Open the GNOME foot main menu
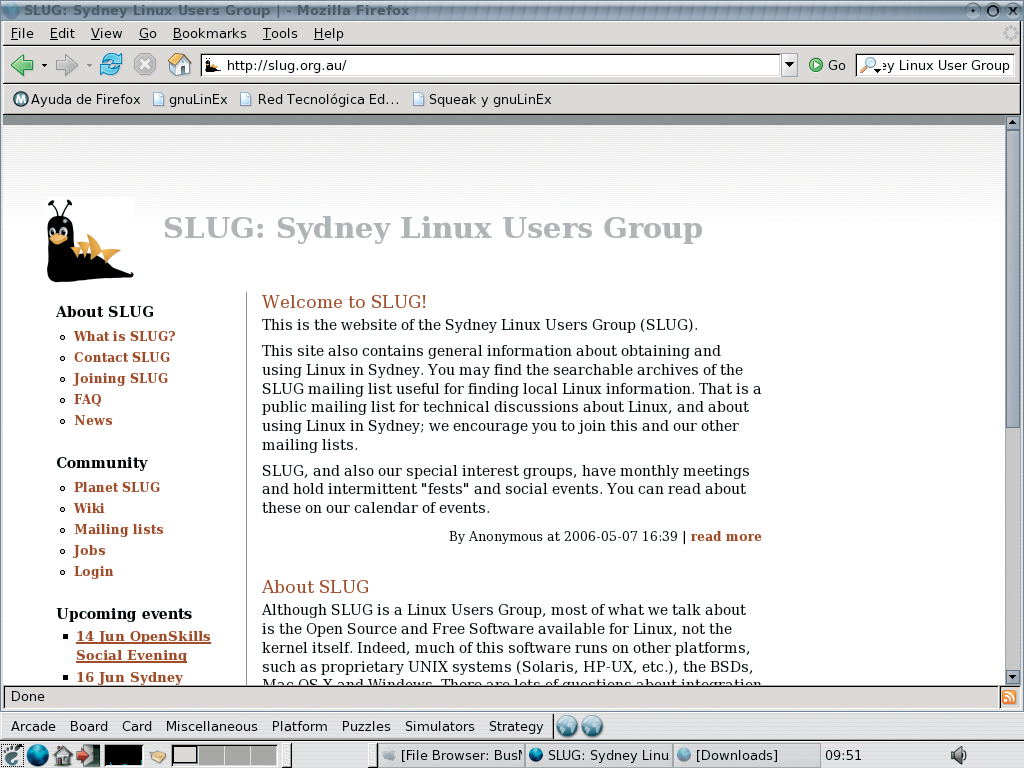Image resolution: width=1024 pixels, height=768 pixels. (12, 755)
